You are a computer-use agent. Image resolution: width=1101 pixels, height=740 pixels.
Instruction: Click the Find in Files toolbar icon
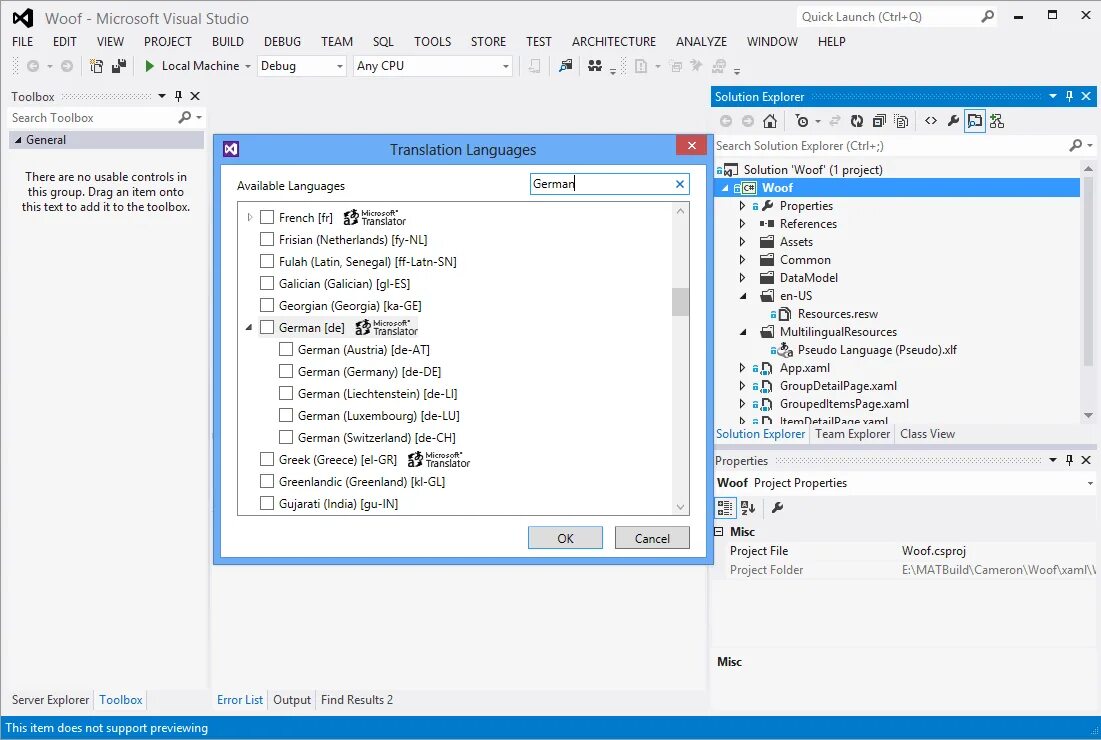(565, 66)
